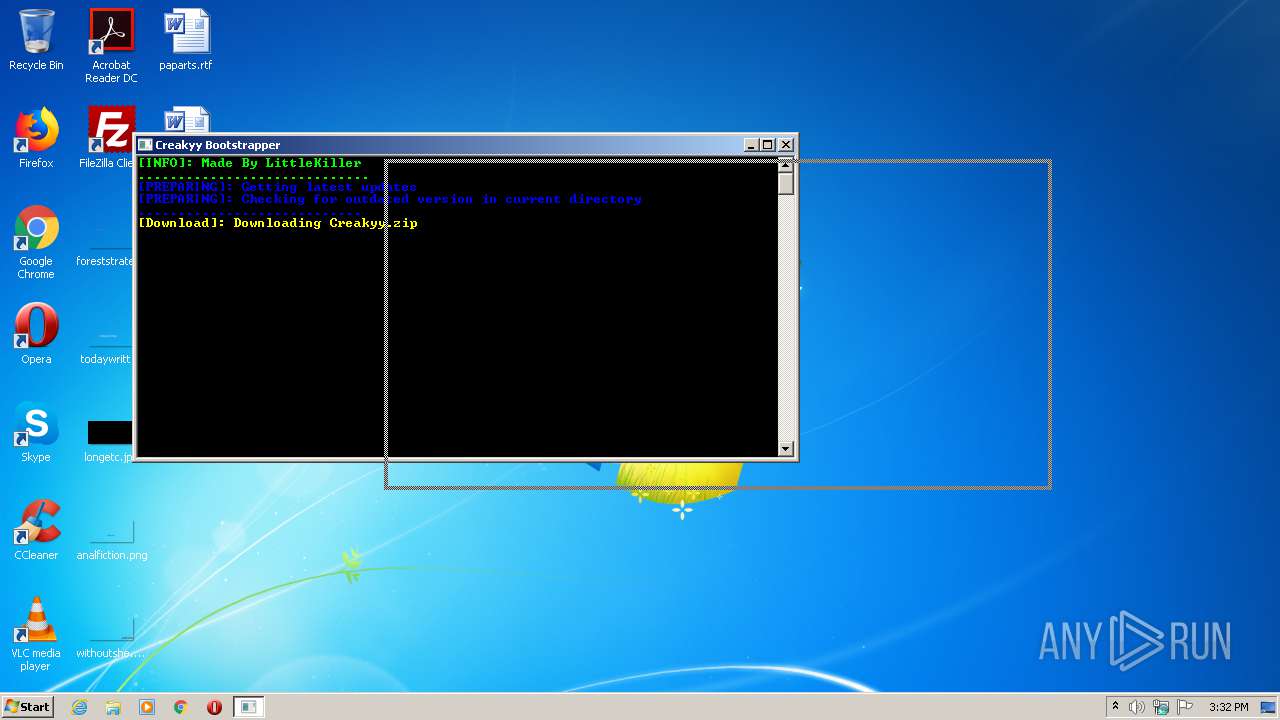Click the 3:32 PM clock
The height and width of the screenshot is (720, 1280).
point(1228,707)
